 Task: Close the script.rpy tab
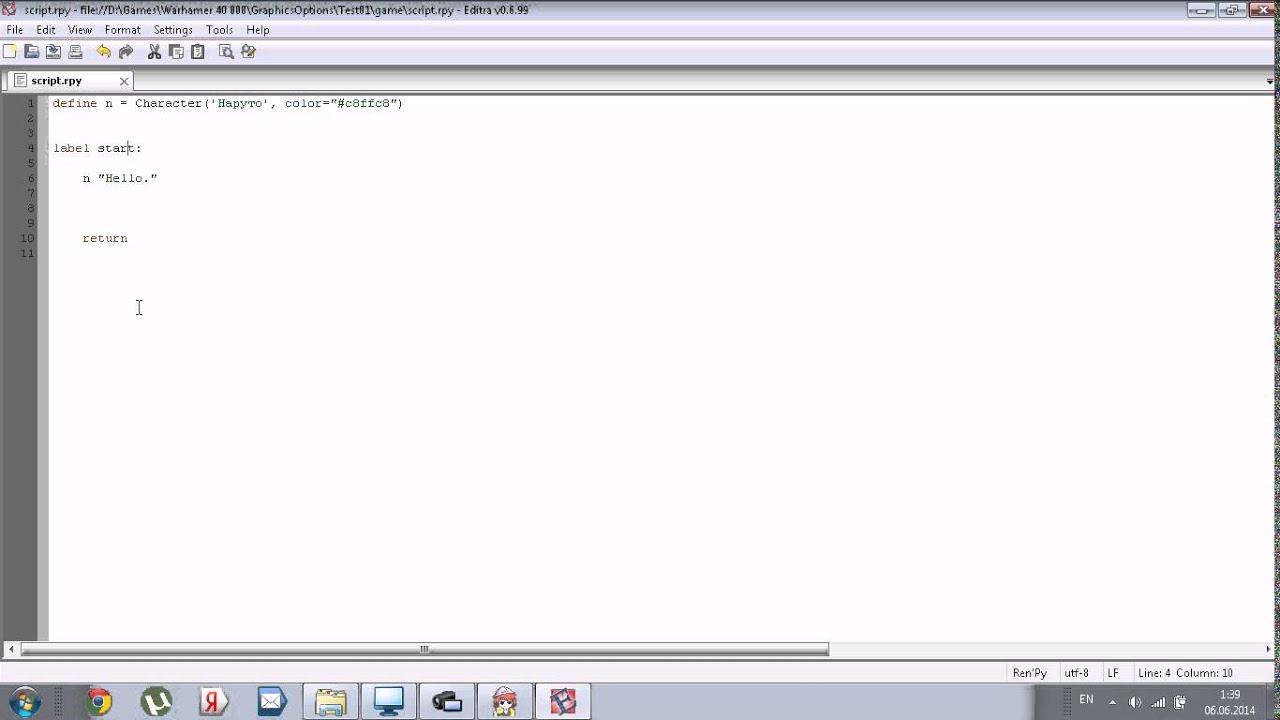coord(124,81)
